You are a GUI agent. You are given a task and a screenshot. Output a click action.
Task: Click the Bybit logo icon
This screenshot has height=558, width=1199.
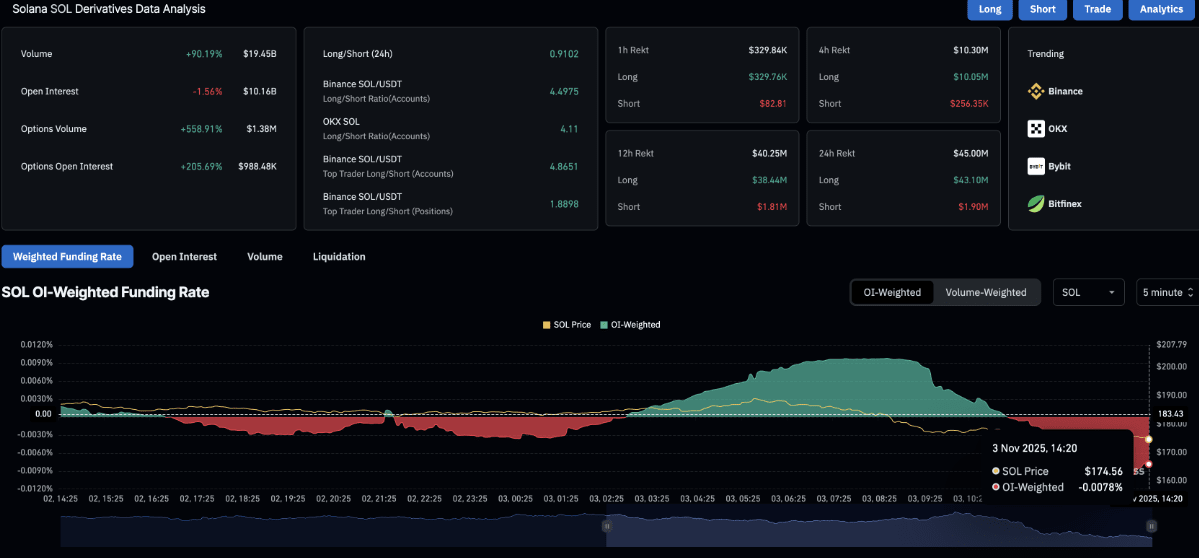1036,166
